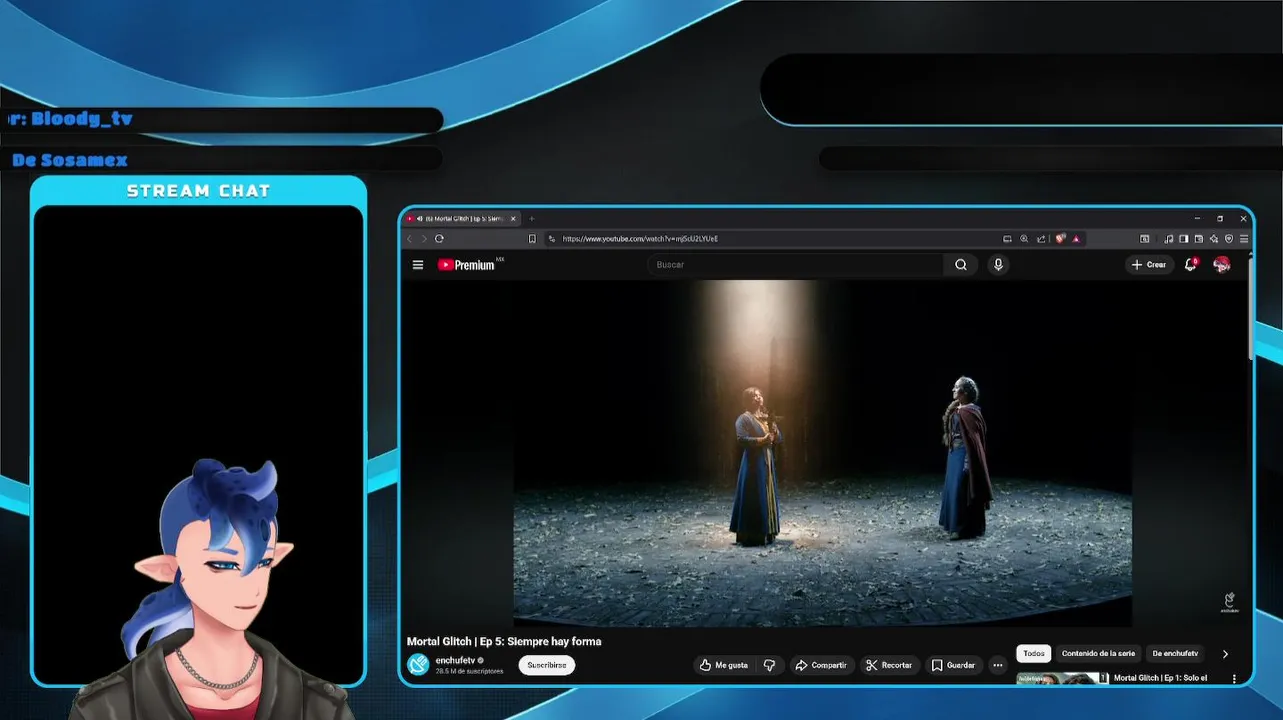Viewport: 1283px width, 720px height.
Task: Click the site settings icon beside URL
Action: [552, 239]
